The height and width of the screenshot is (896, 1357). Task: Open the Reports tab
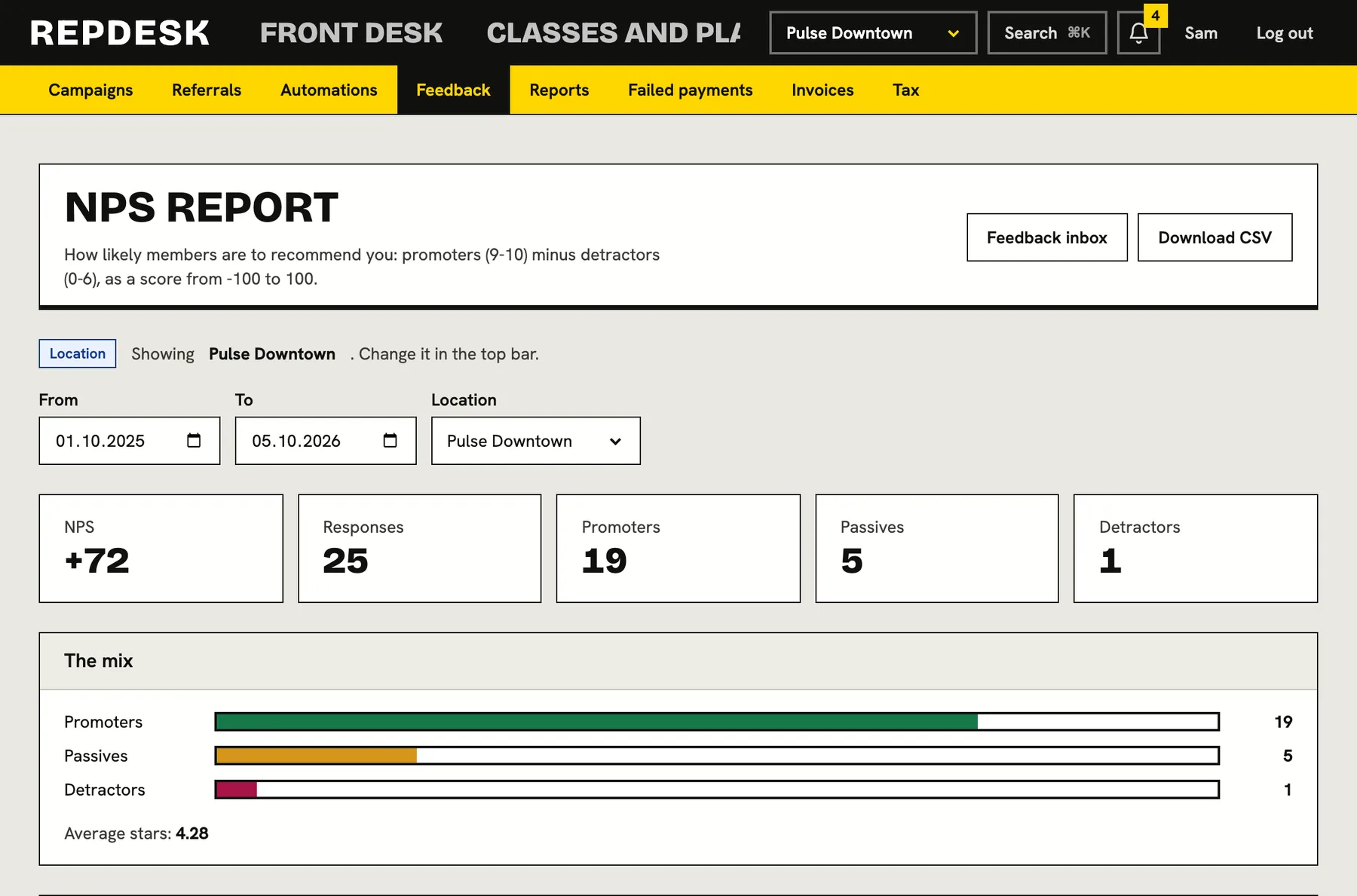559,90
